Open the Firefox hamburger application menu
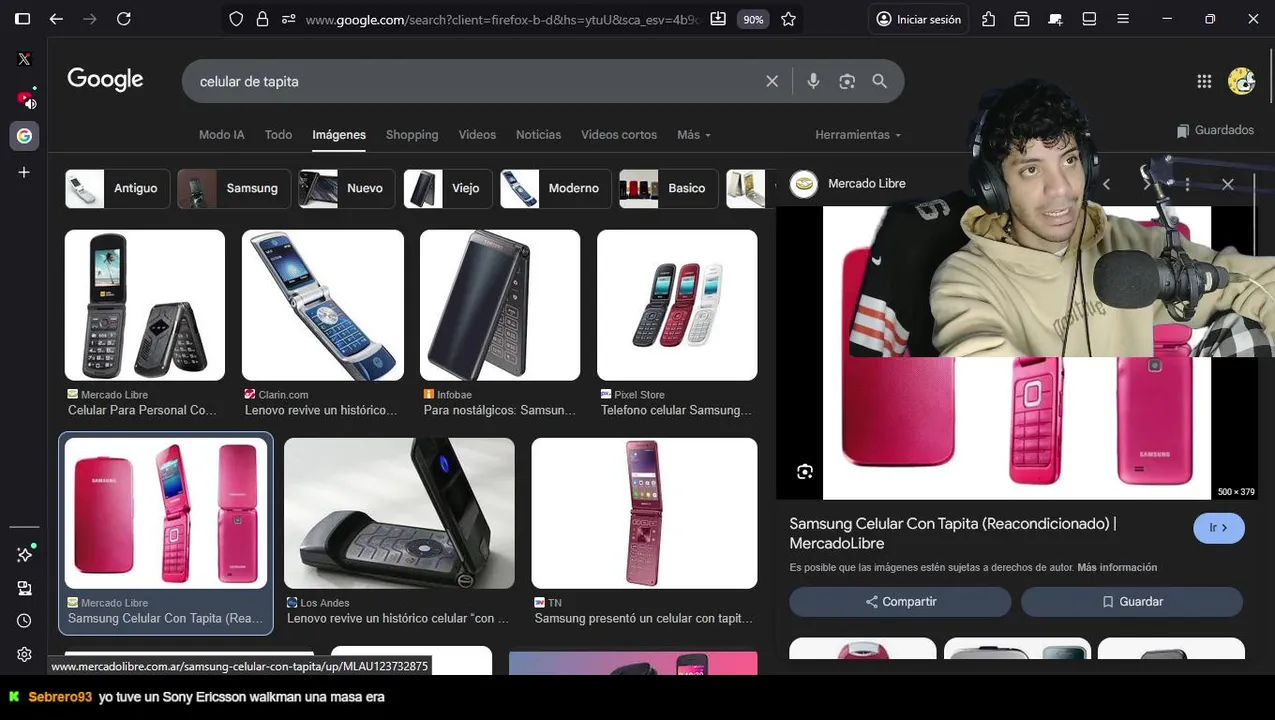The image size is (1275, 720). pyautogui.click(x=1123, y=19)
